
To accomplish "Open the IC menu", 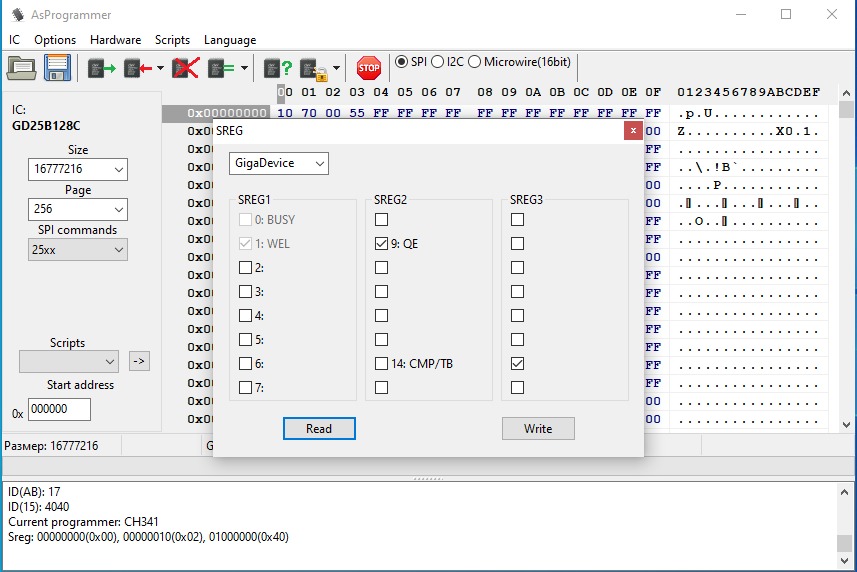I will click(x=14, y=40).
